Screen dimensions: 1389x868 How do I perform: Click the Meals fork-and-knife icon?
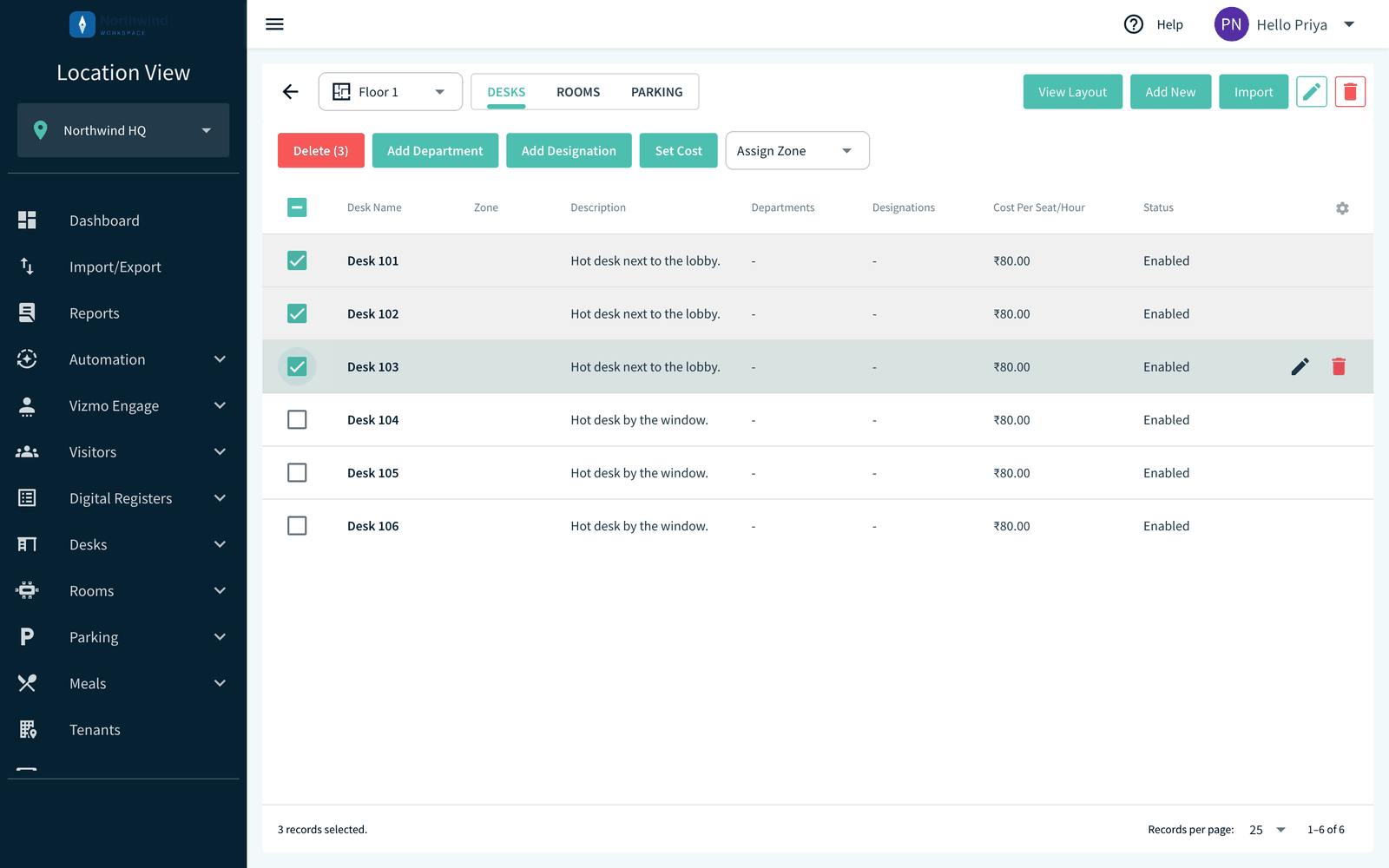click(x=27, y=683)
